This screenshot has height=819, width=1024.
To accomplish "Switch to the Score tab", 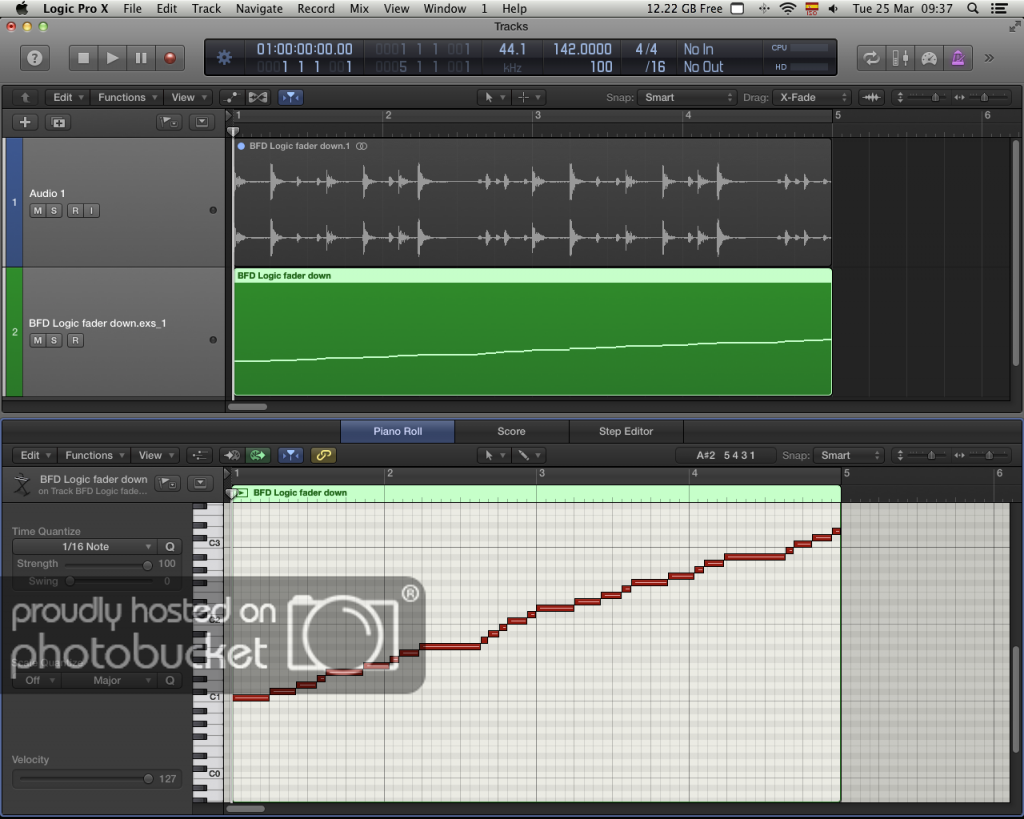I will point(511,431).
